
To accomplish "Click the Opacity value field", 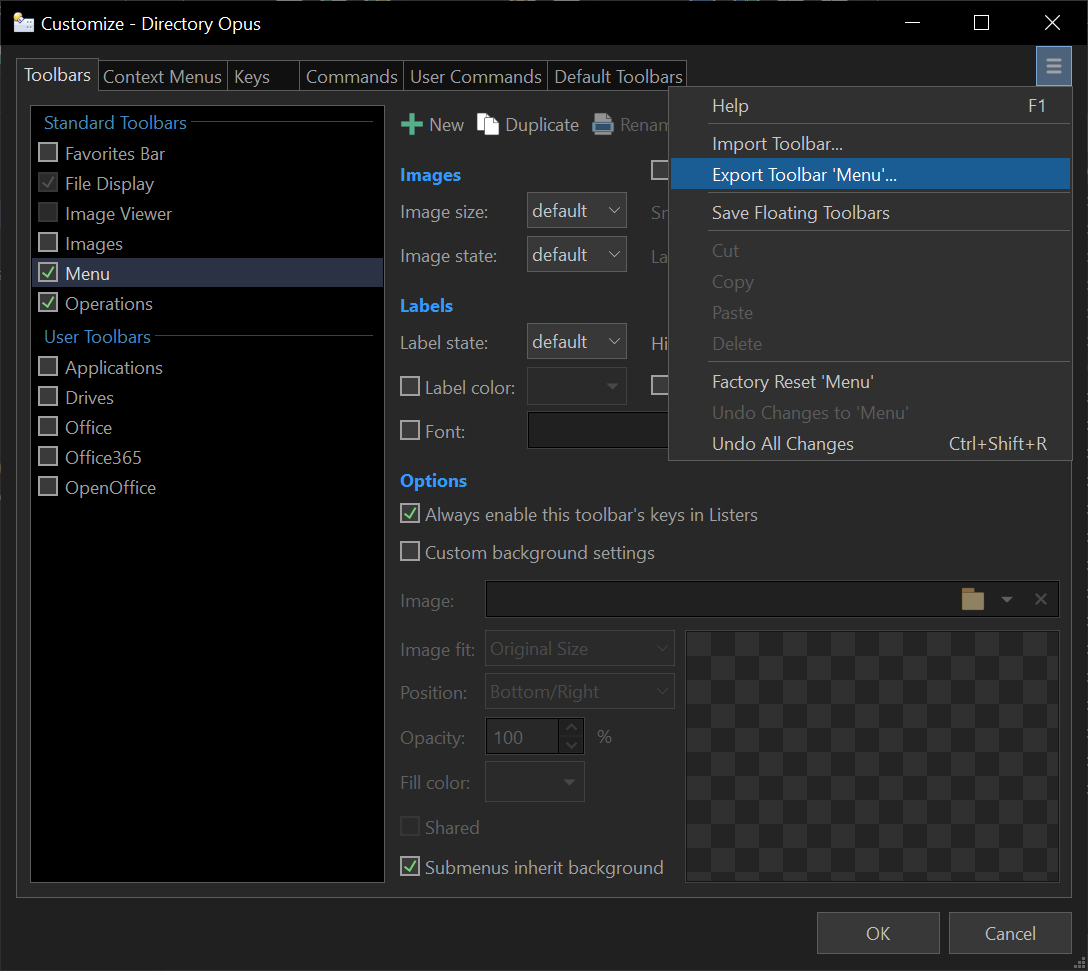I will pyautogui.click(x=522, y=736).
